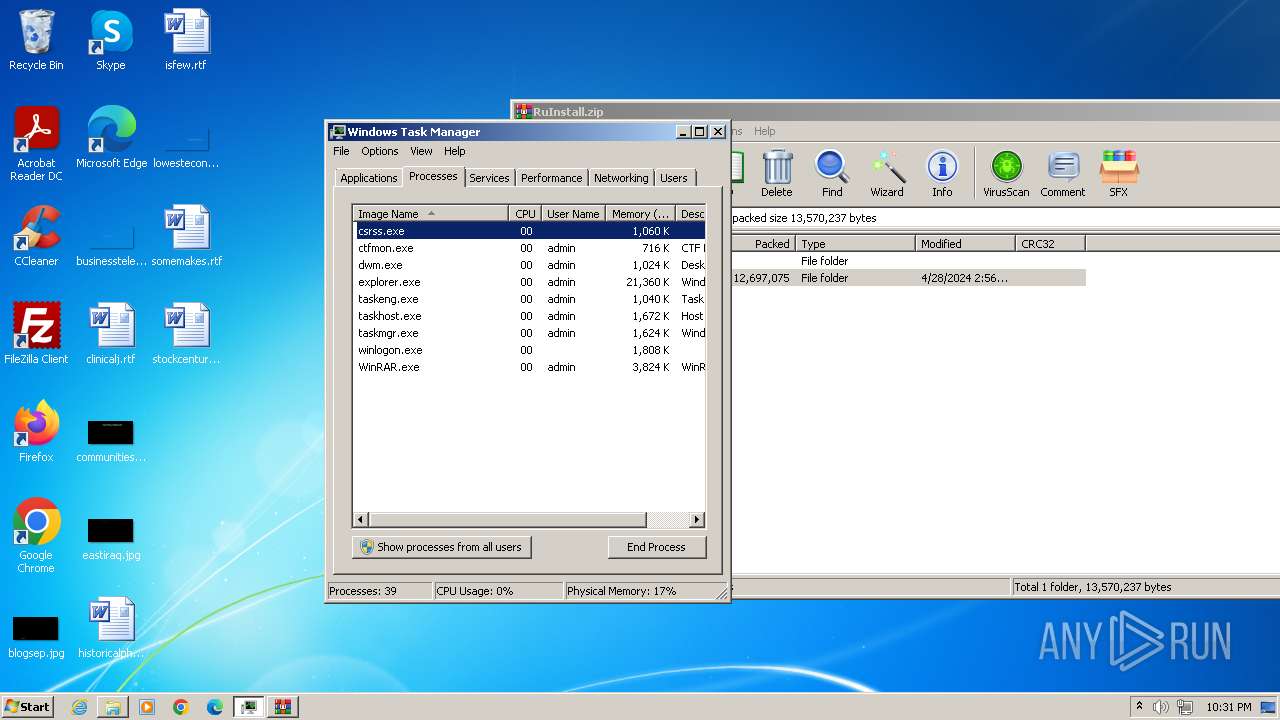Select winlogon.exe process row
1280x720 pixels.
(529, 350)
